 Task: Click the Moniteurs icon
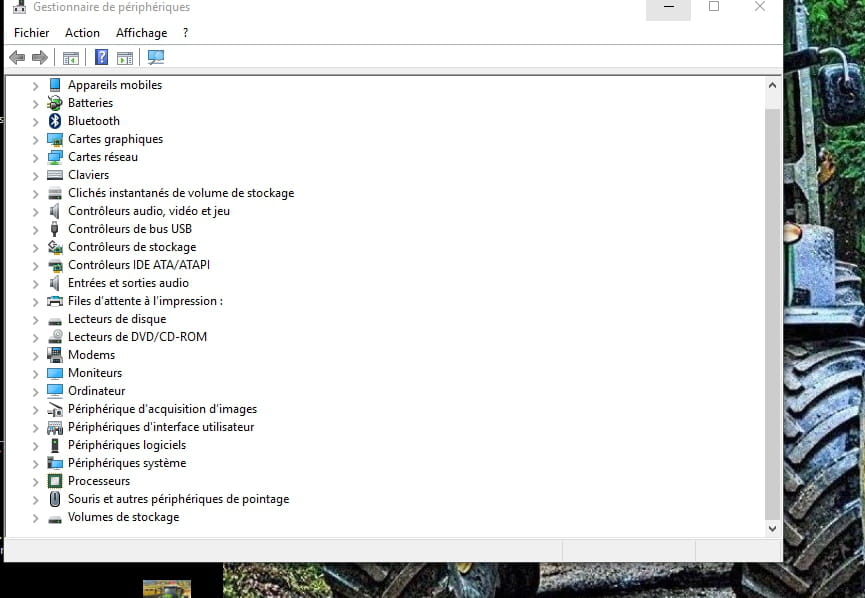pyautogui.click(x=55, y=373)
